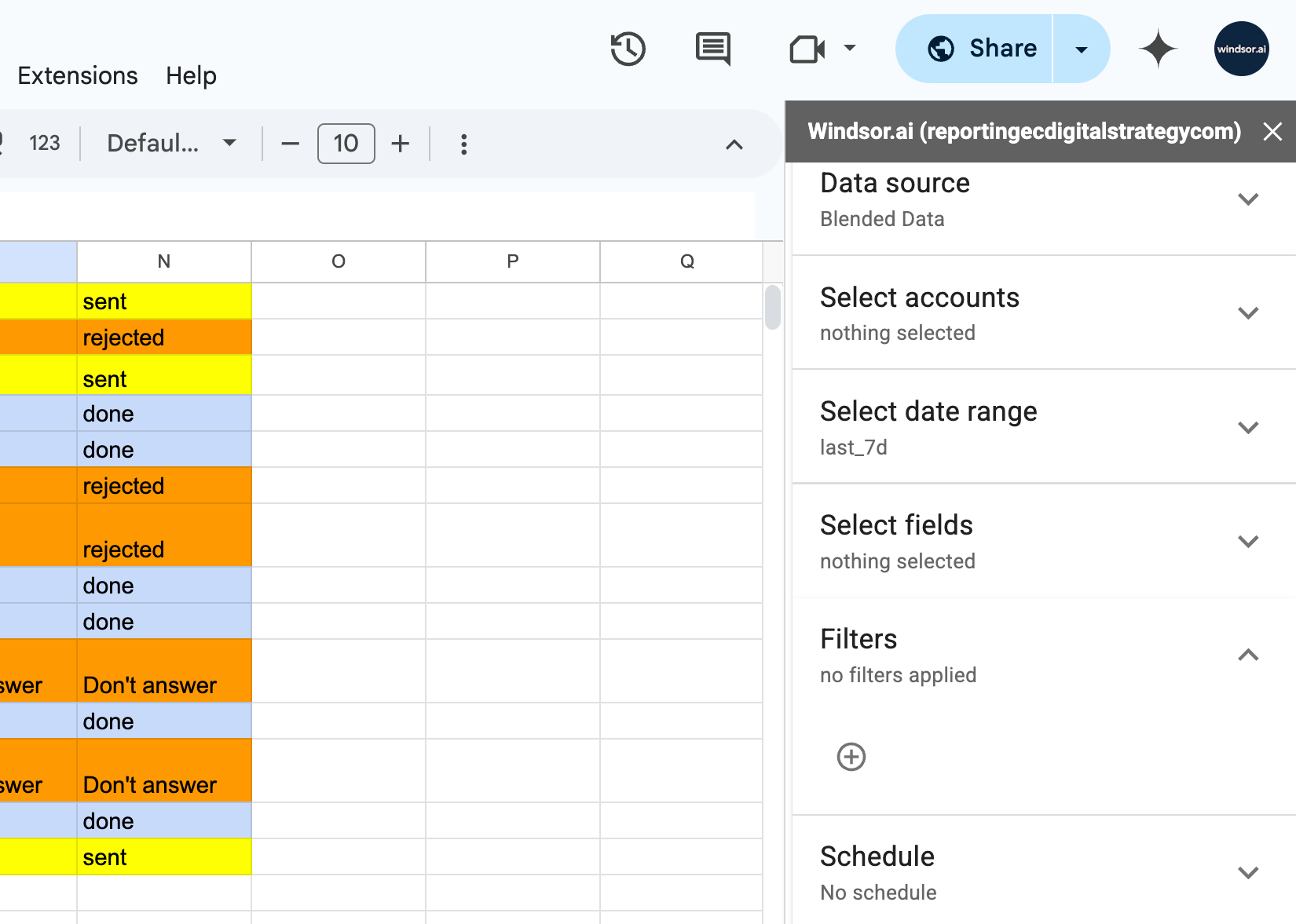1296x924 pixels.
Task: Collapse the formatting toolbar
Action: [x=734, y=144]
